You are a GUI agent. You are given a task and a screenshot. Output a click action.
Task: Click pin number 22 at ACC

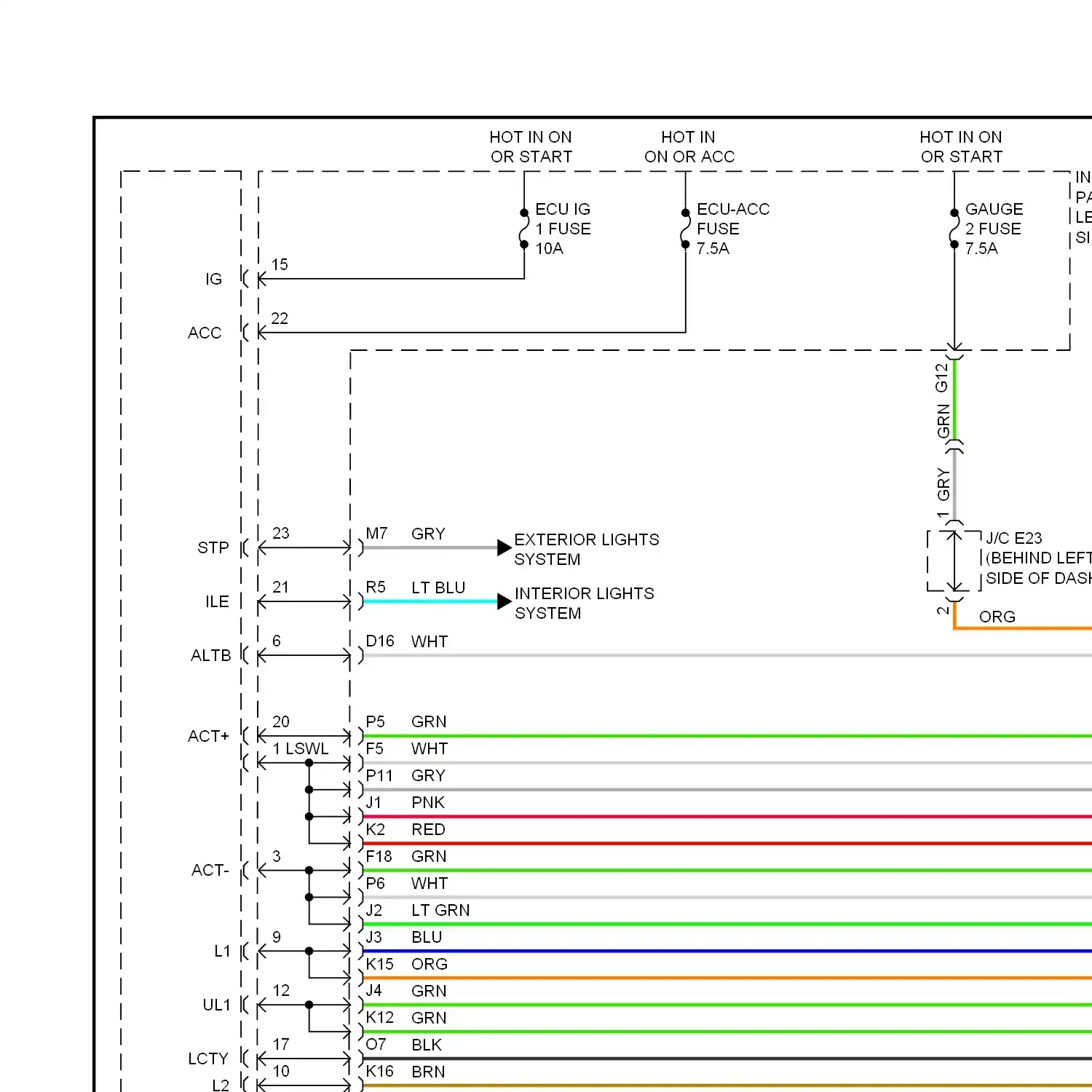tap(280, 318)
